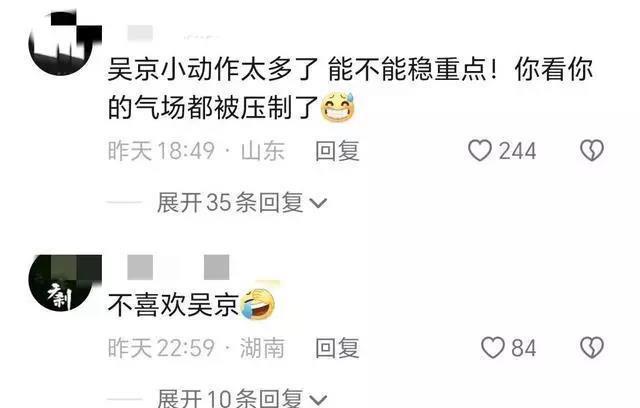The width and height of the screenshot is (640, 408).
Task: Select the comment text starting 吴京小动作太多了
Action: coord(350,88)
